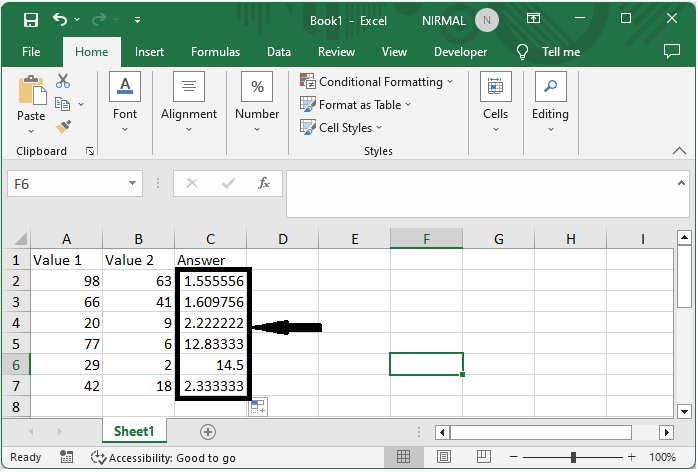
Task: Click the Insert Function fx icon
Action: click(264, 184)
